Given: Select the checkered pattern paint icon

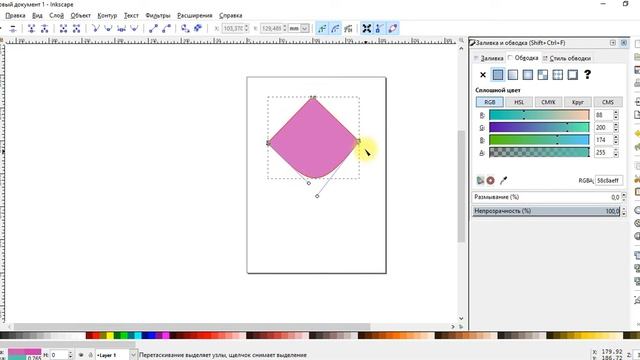Looking at the screenshot, I should click(x=542, y=75).
